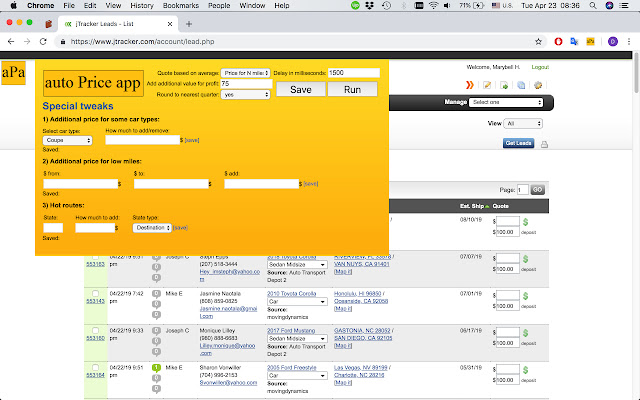Select the checkbox for lead 553160
This screenshot has height=400, width=640.
pyautogui.click(x=96, y=330)
